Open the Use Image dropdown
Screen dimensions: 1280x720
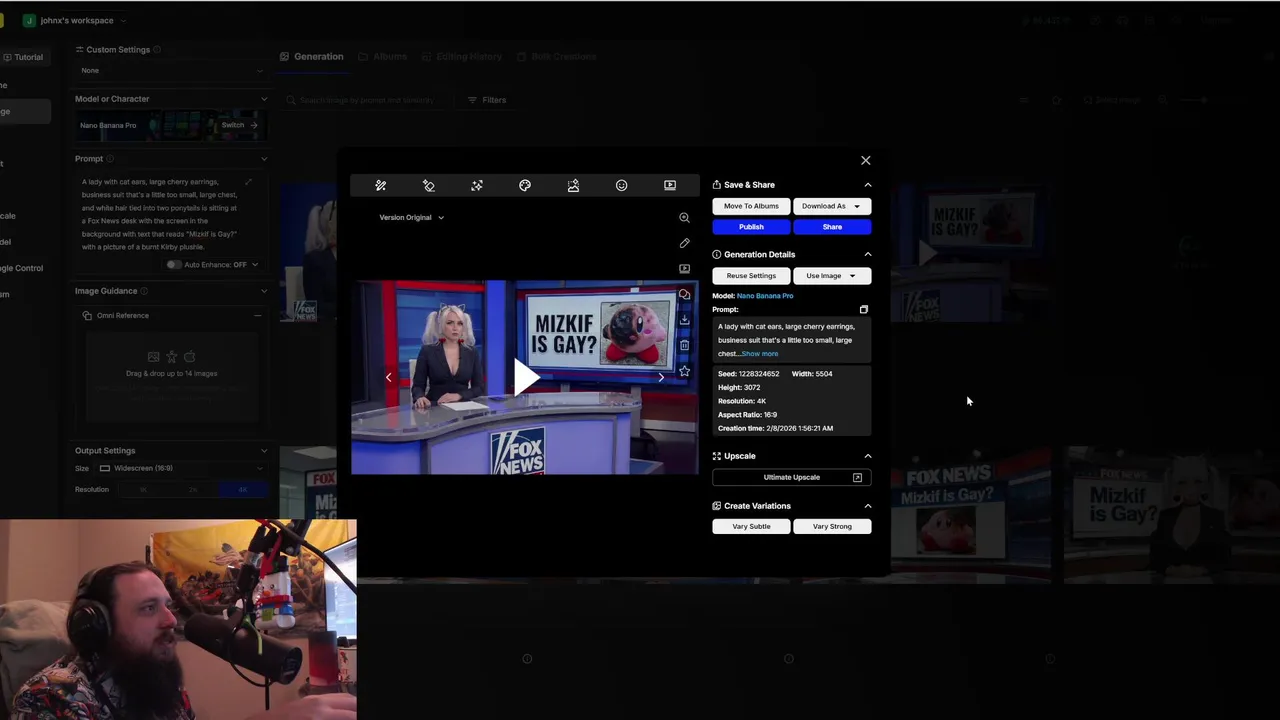click(x=832, y=276)
